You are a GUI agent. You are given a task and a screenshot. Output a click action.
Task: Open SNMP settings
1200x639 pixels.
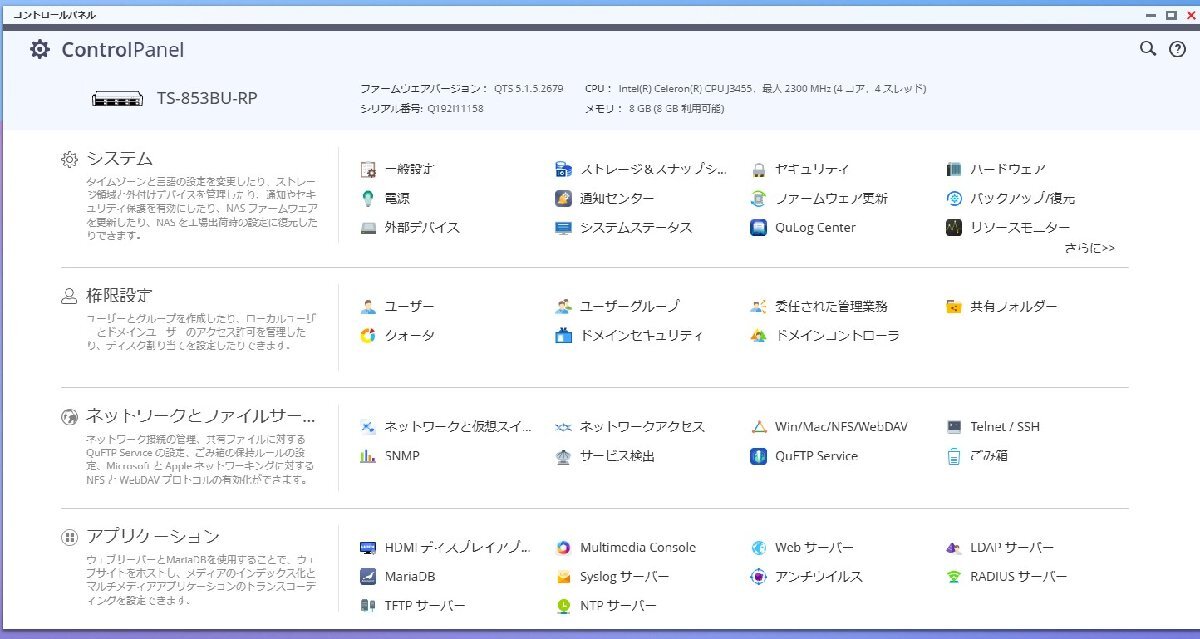[390, 455]
